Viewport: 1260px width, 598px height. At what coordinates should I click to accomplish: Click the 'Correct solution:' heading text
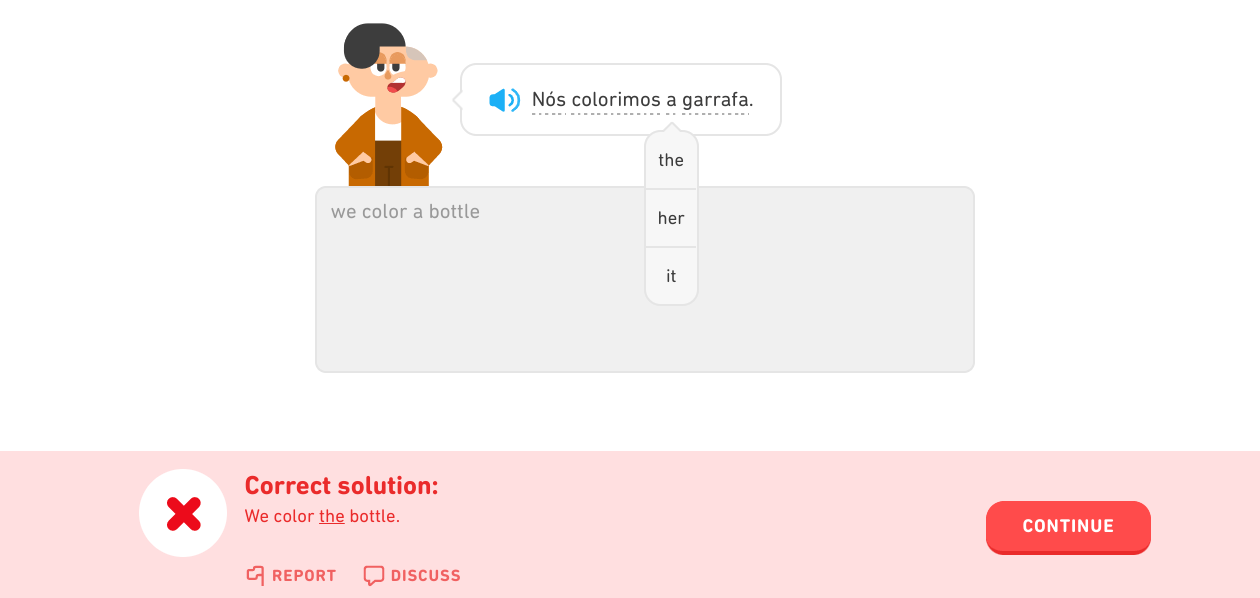[341, 485]
